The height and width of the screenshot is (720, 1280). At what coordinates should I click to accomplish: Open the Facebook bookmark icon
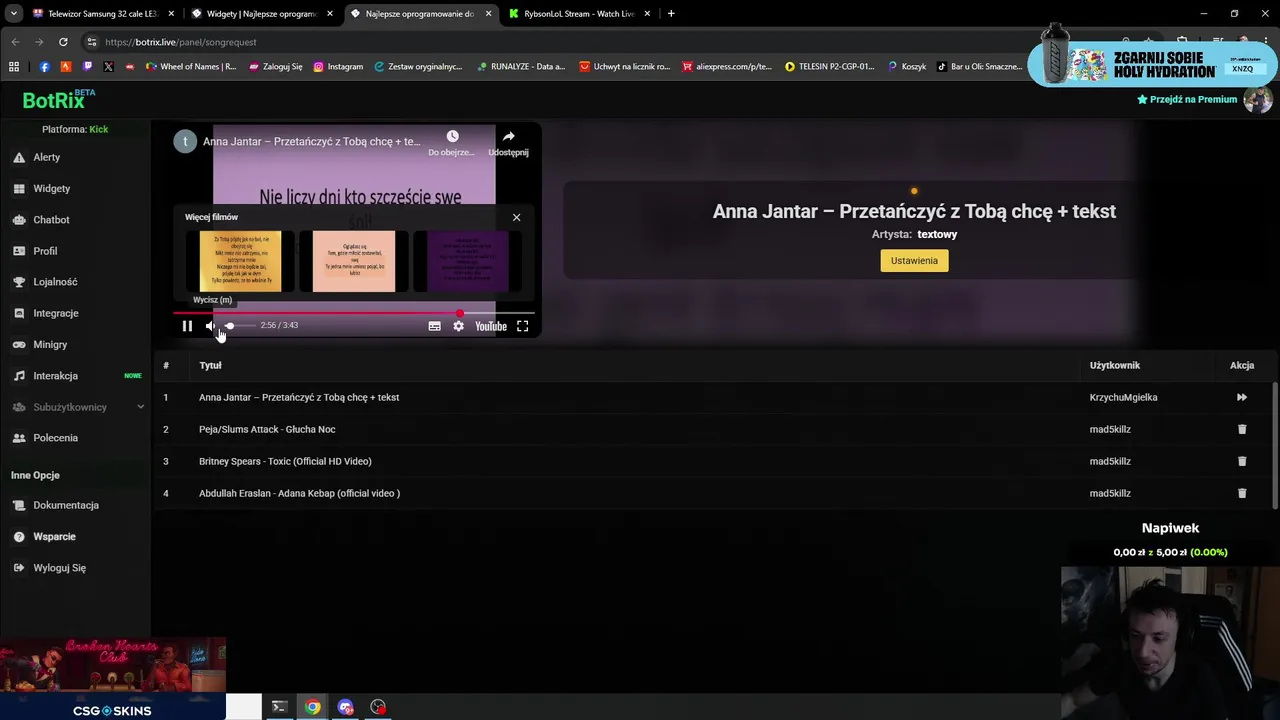[x=44, y=67]
